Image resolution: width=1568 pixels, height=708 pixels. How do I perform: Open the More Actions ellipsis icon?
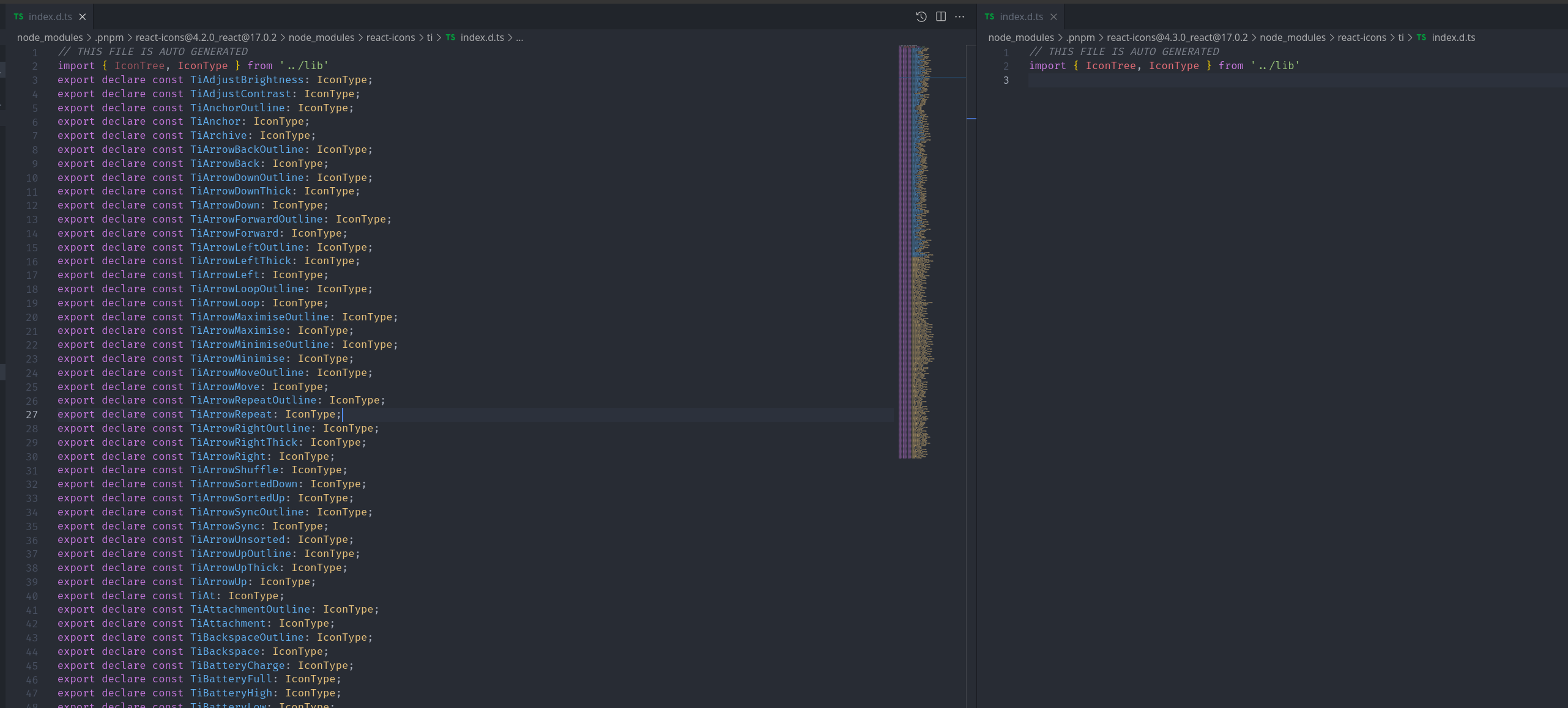959,17
